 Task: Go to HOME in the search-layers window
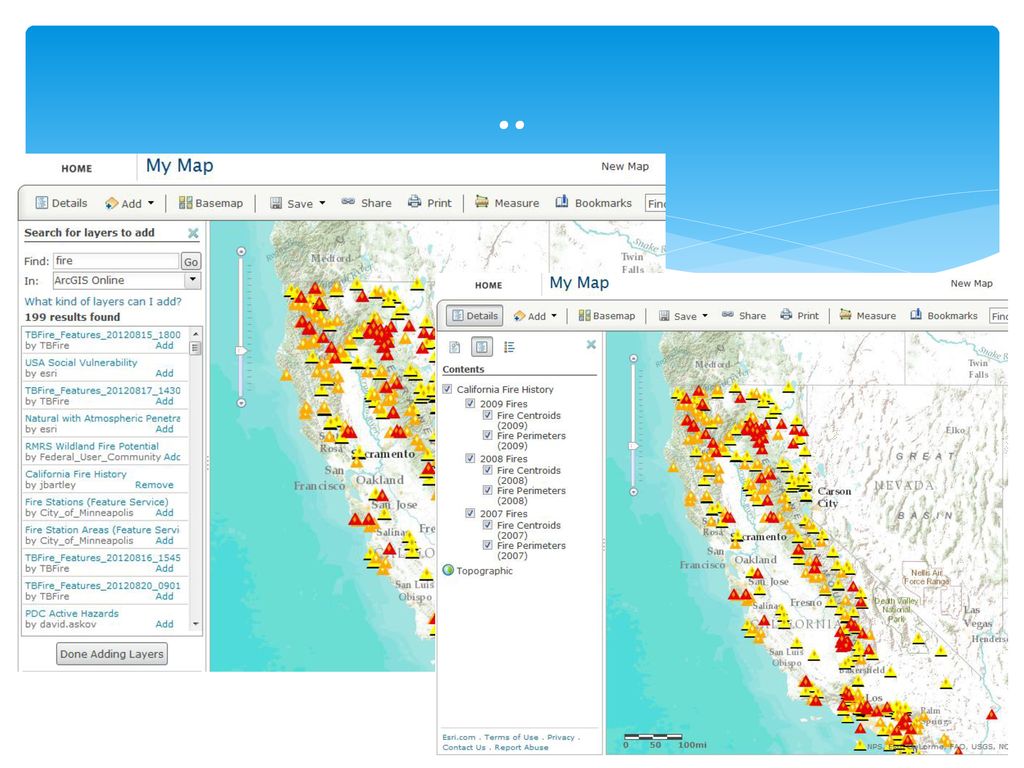tap(77, 168)
